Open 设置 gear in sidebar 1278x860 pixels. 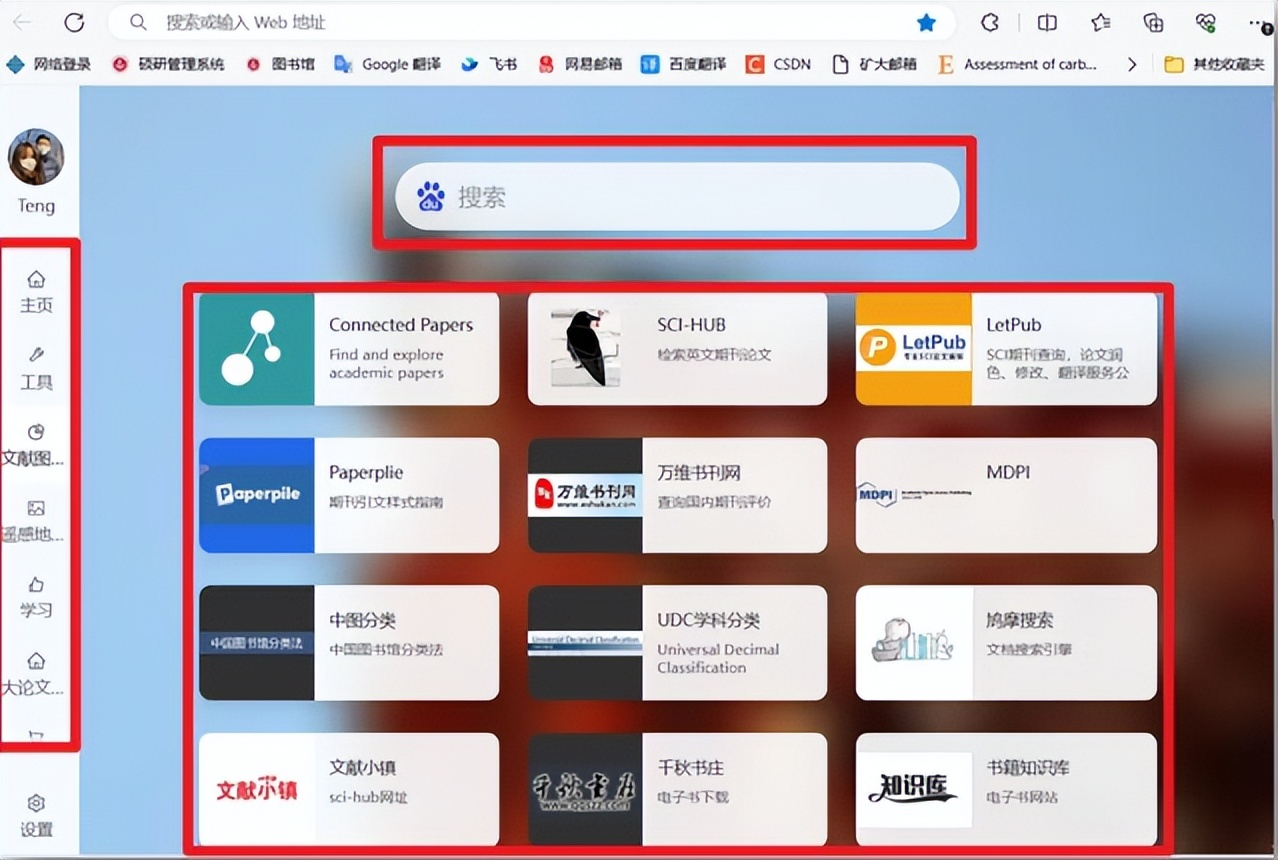pos(36,816)
